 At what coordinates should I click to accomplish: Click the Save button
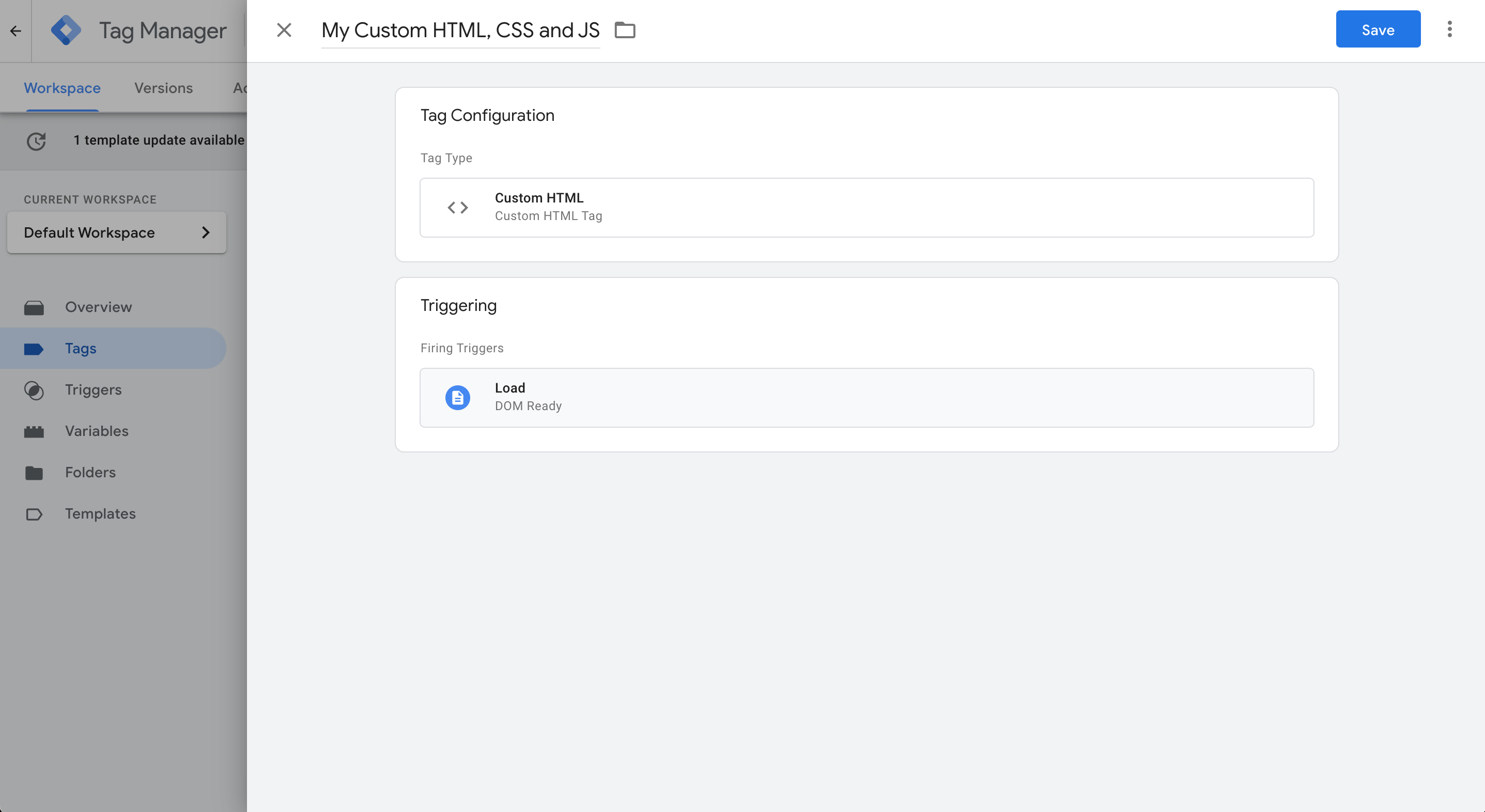[1377, 29]
